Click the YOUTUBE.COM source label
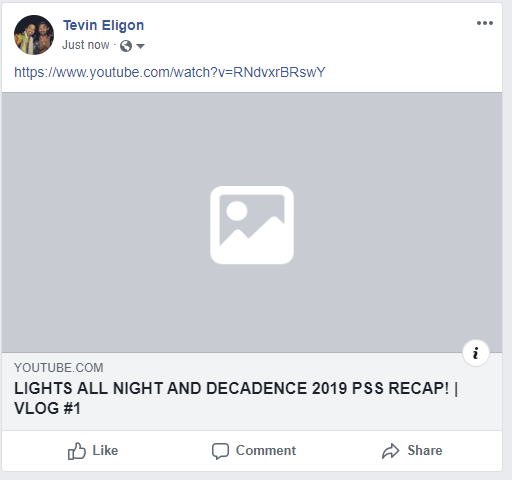Image resolution: width=514 pixels, height=483 pixels. coord(59,368)
